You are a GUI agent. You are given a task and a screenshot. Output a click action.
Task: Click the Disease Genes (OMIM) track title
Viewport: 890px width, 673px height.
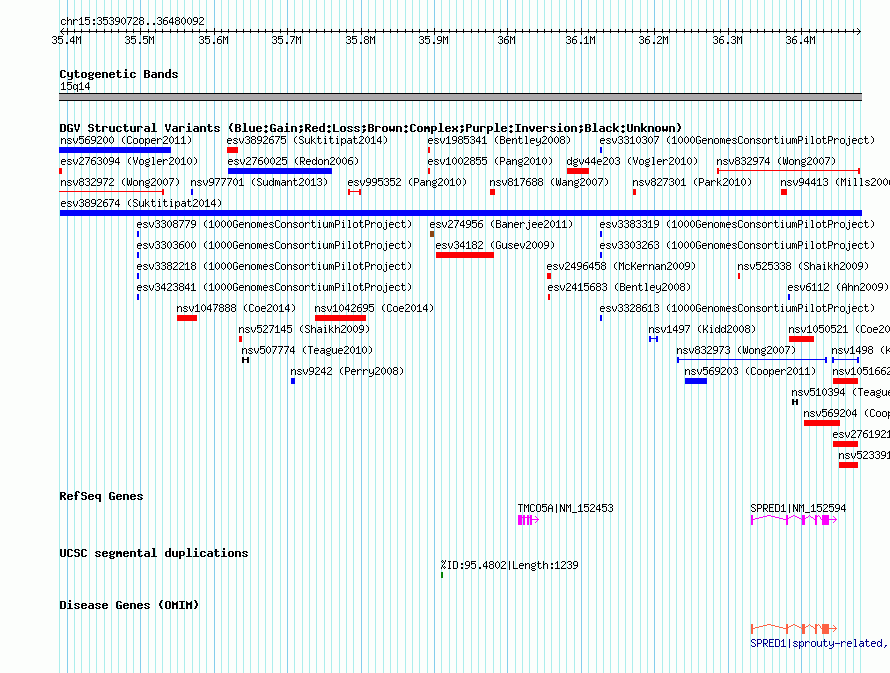129,605
